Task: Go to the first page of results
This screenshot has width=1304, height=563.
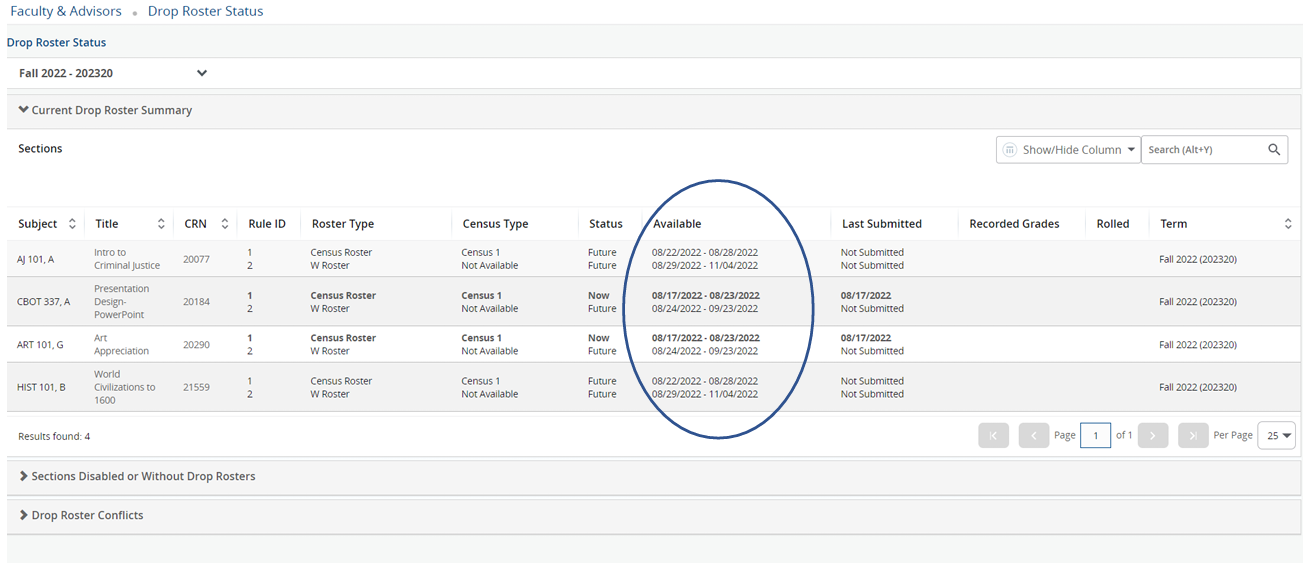Action: 993,435
